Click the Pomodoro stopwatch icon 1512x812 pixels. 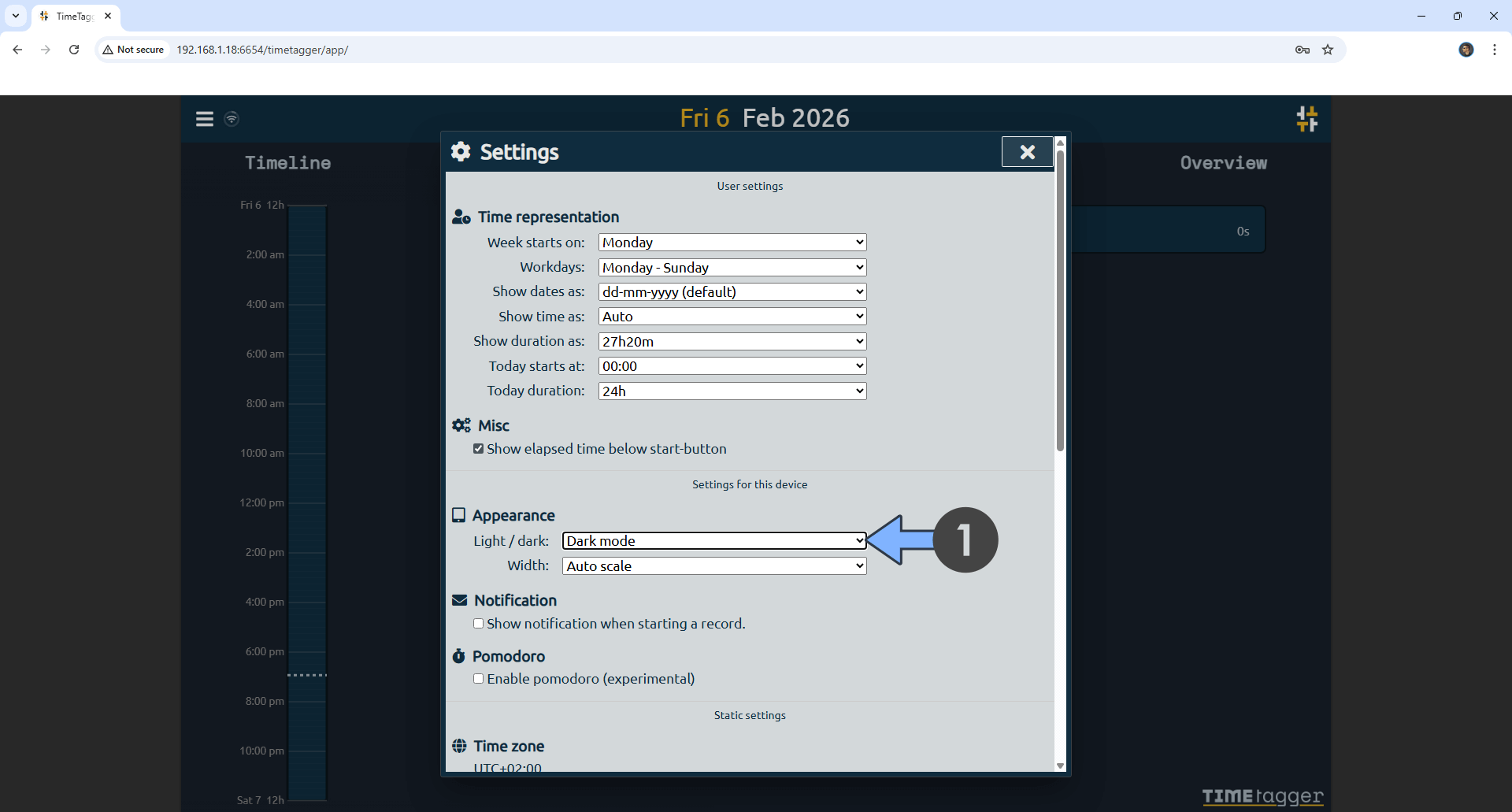[458, 656]
